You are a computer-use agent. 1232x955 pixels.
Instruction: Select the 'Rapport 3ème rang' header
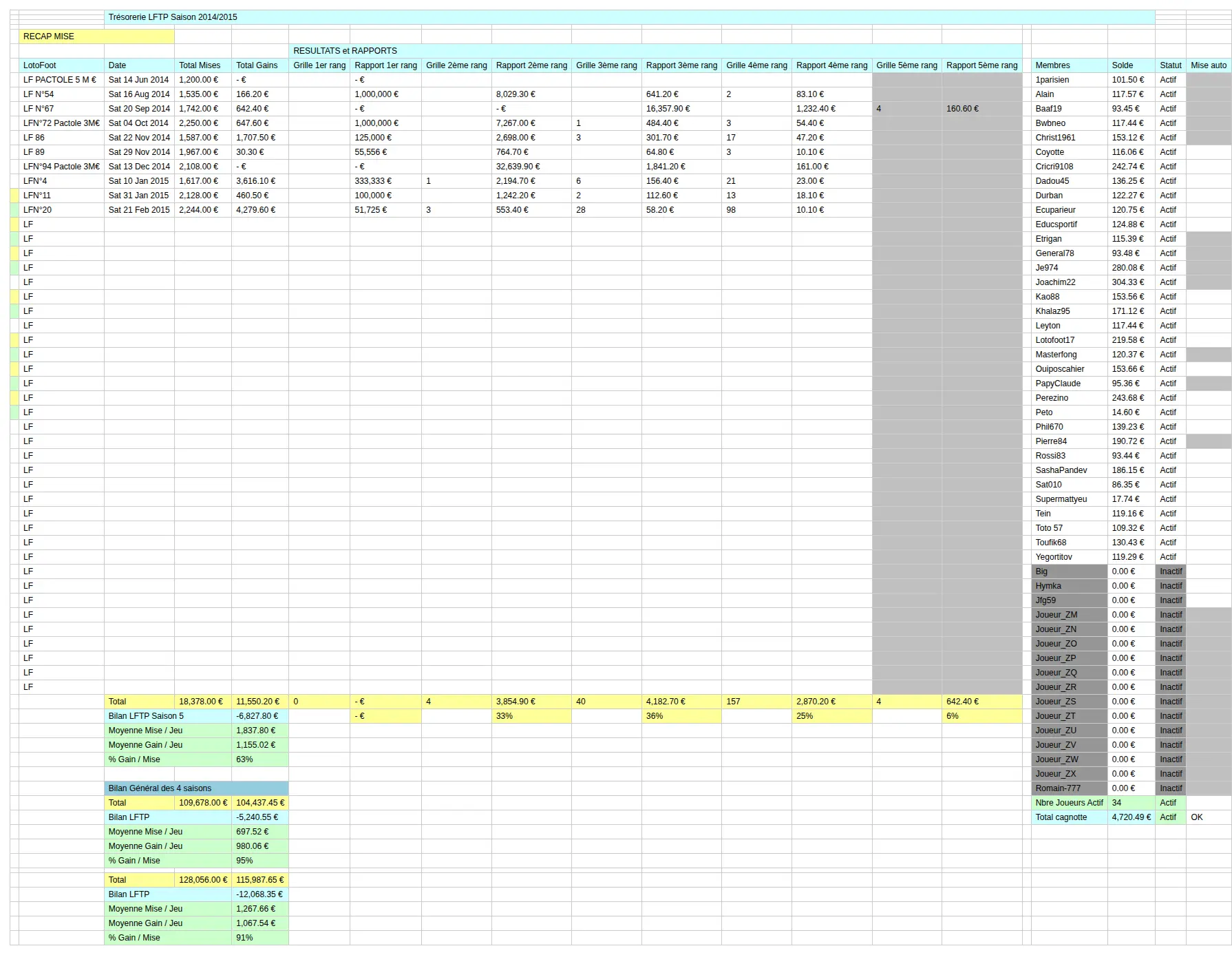point(681,65)
